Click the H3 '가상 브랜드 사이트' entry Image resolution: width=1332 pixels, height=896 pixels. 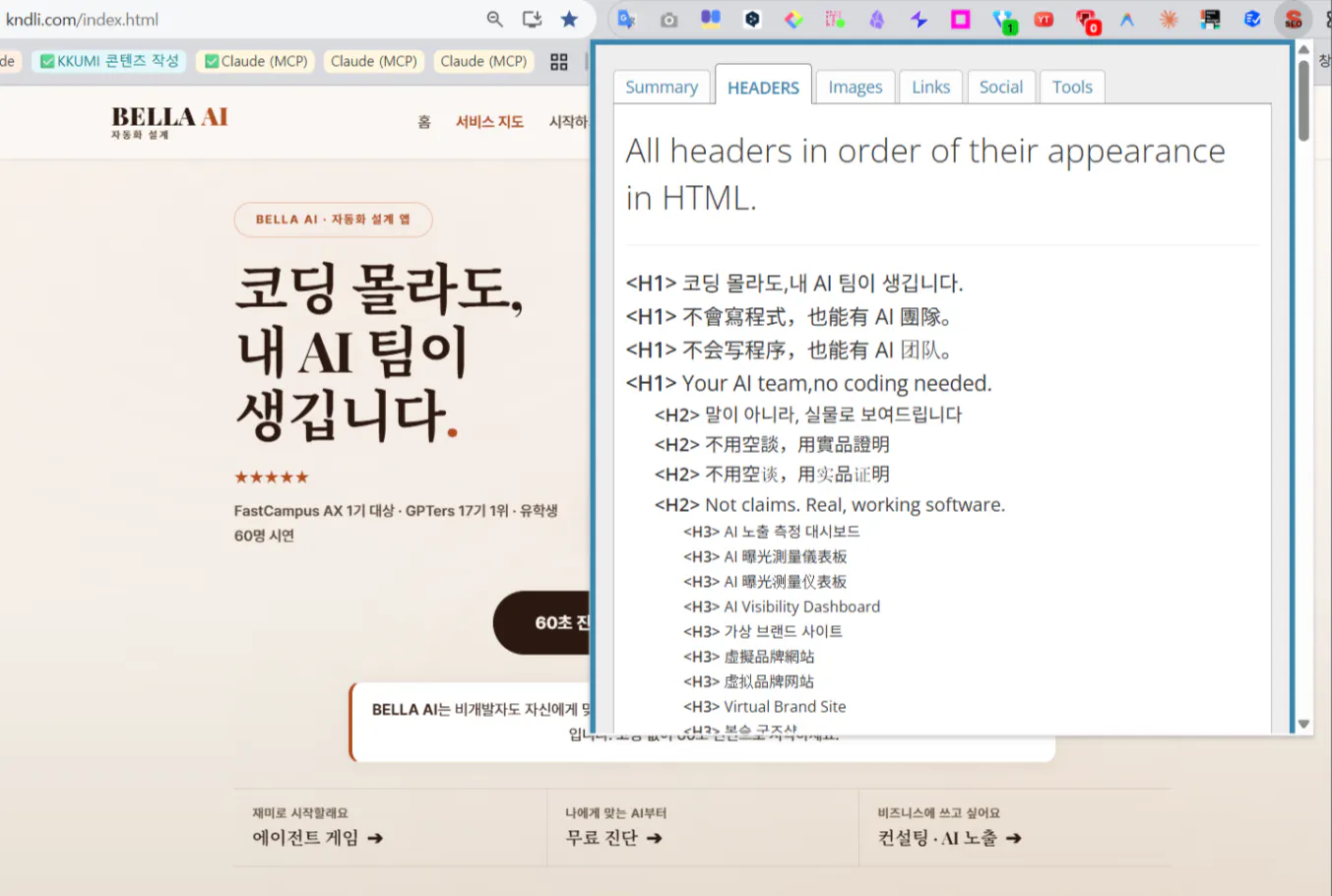(763, 631)
